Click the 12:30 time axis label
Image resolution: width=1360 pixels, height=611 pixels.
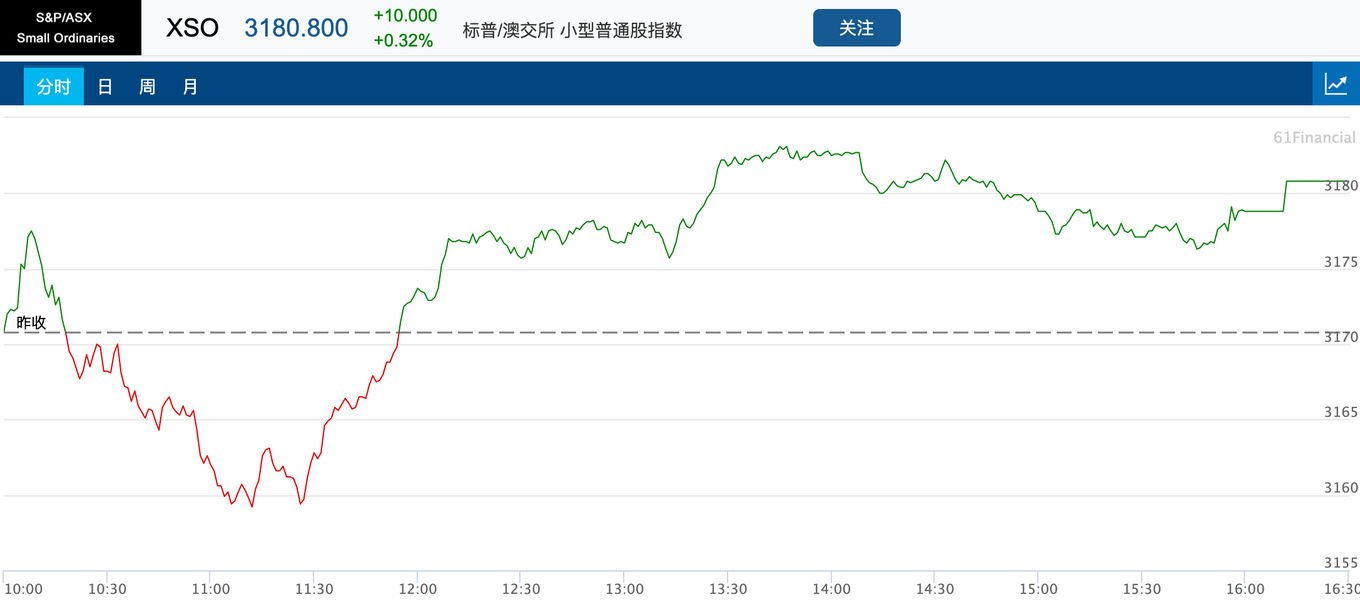click(521, 589)
